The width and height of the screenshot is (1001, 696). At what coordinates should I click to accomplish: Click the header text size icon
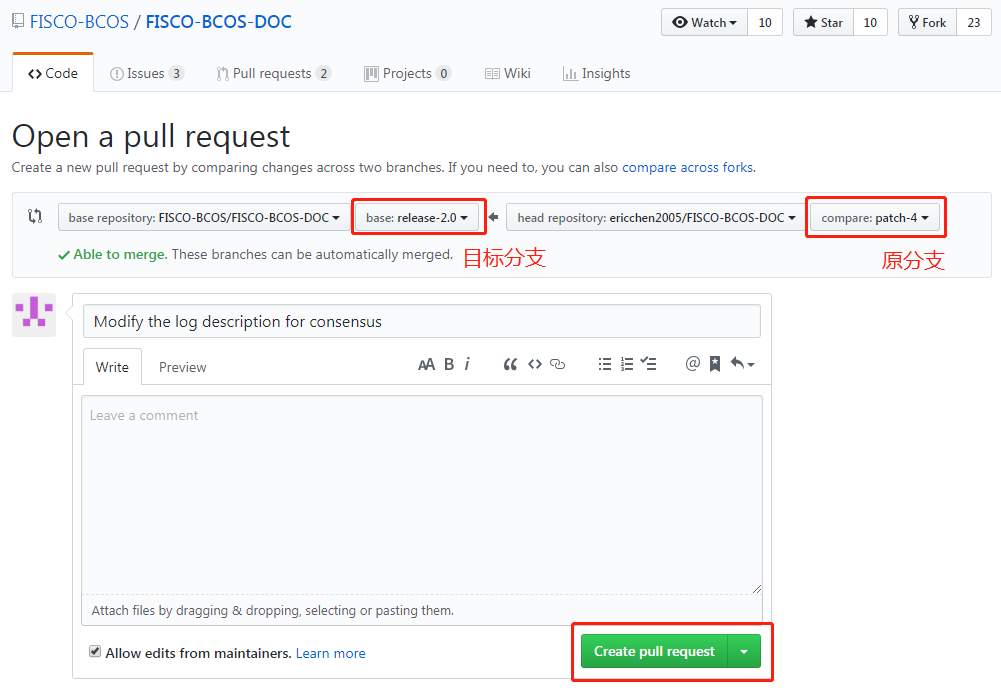[426, 364]
